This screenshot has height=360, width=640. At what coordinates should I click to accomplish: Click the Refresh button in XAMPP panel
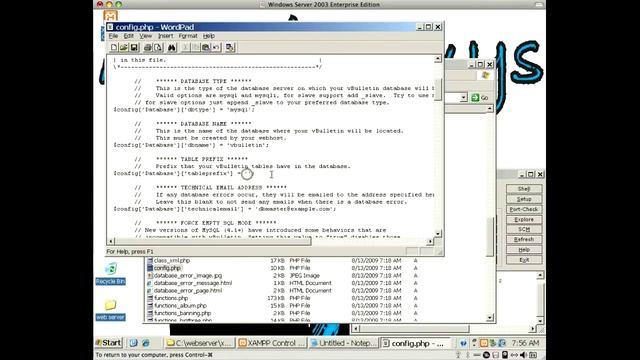[x=524, y=240]
